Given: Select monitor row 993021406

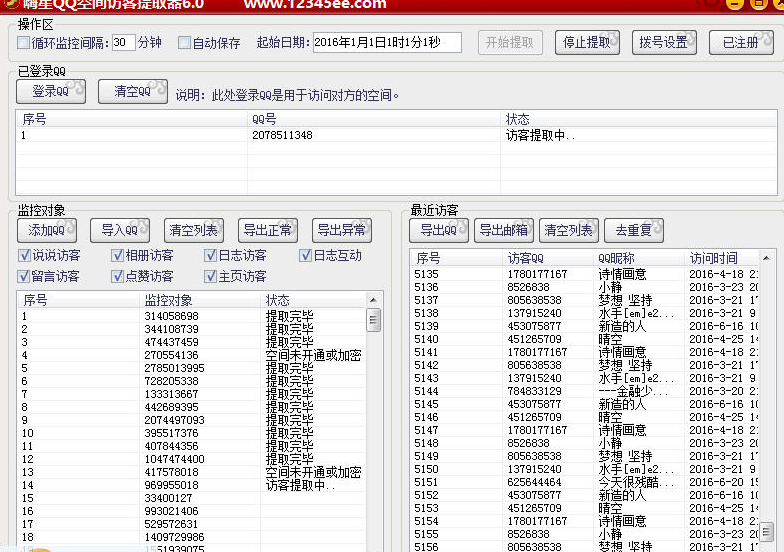Looking at the screenshot, I should (x=192, y=511).
